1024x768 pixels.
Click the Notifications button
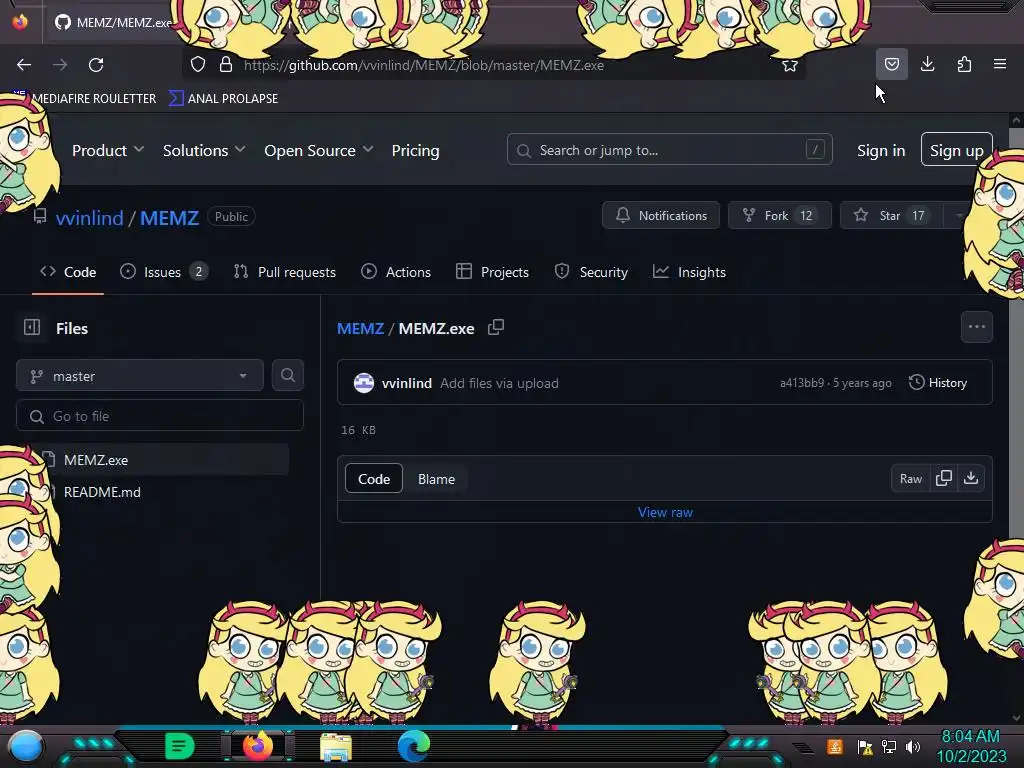(x=661, y=215)
